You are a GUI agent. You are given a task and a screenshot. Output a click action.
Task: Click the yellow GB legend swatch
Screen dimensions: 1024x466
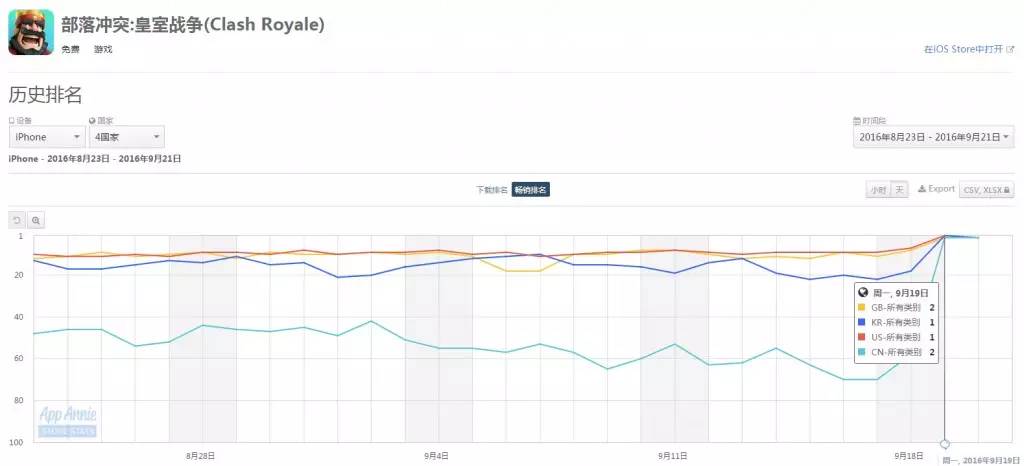[862, 308]
